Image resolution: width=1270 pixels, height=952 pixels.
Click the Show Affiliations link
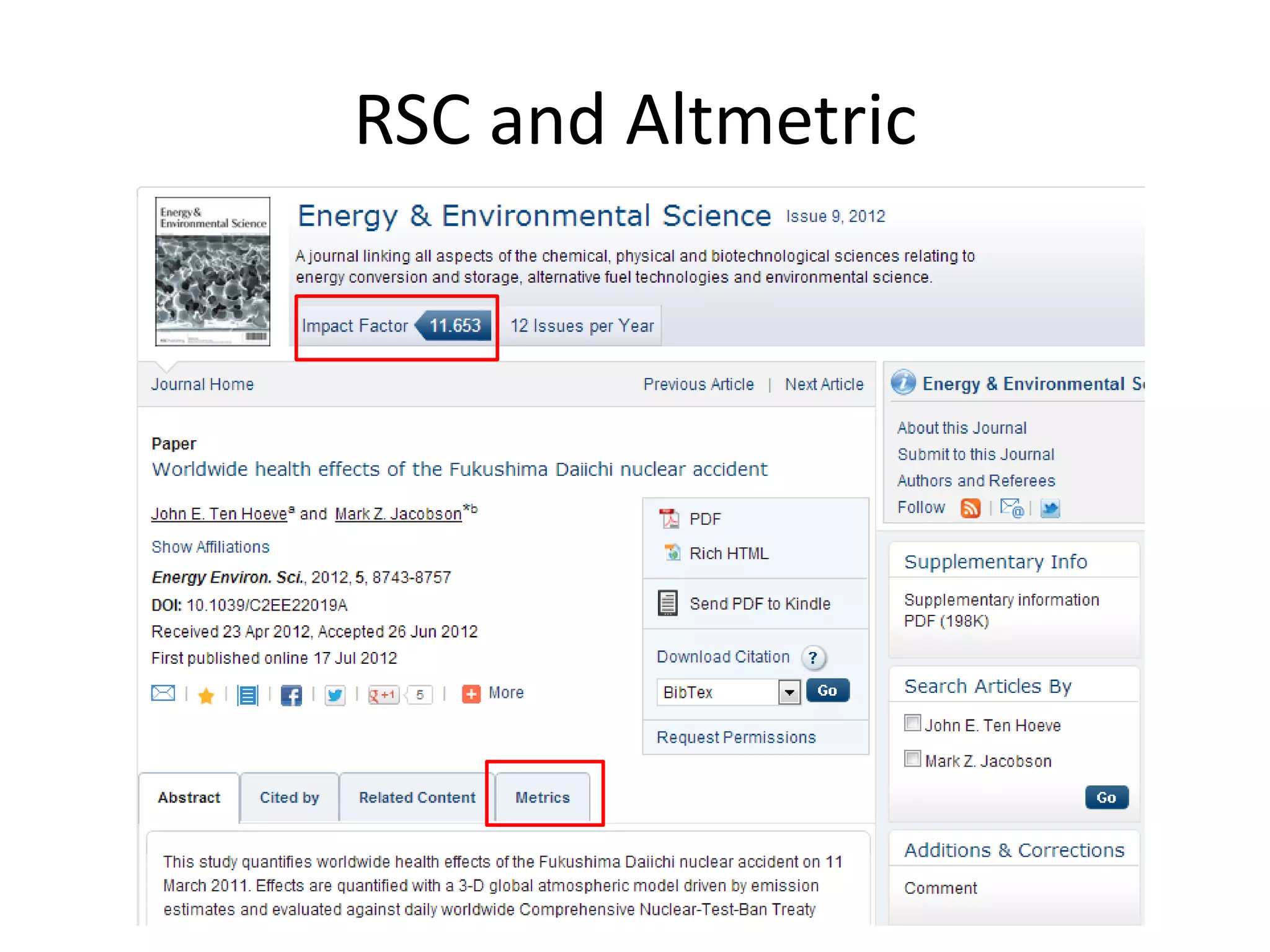pyautogui.click(x=211, y=547)
